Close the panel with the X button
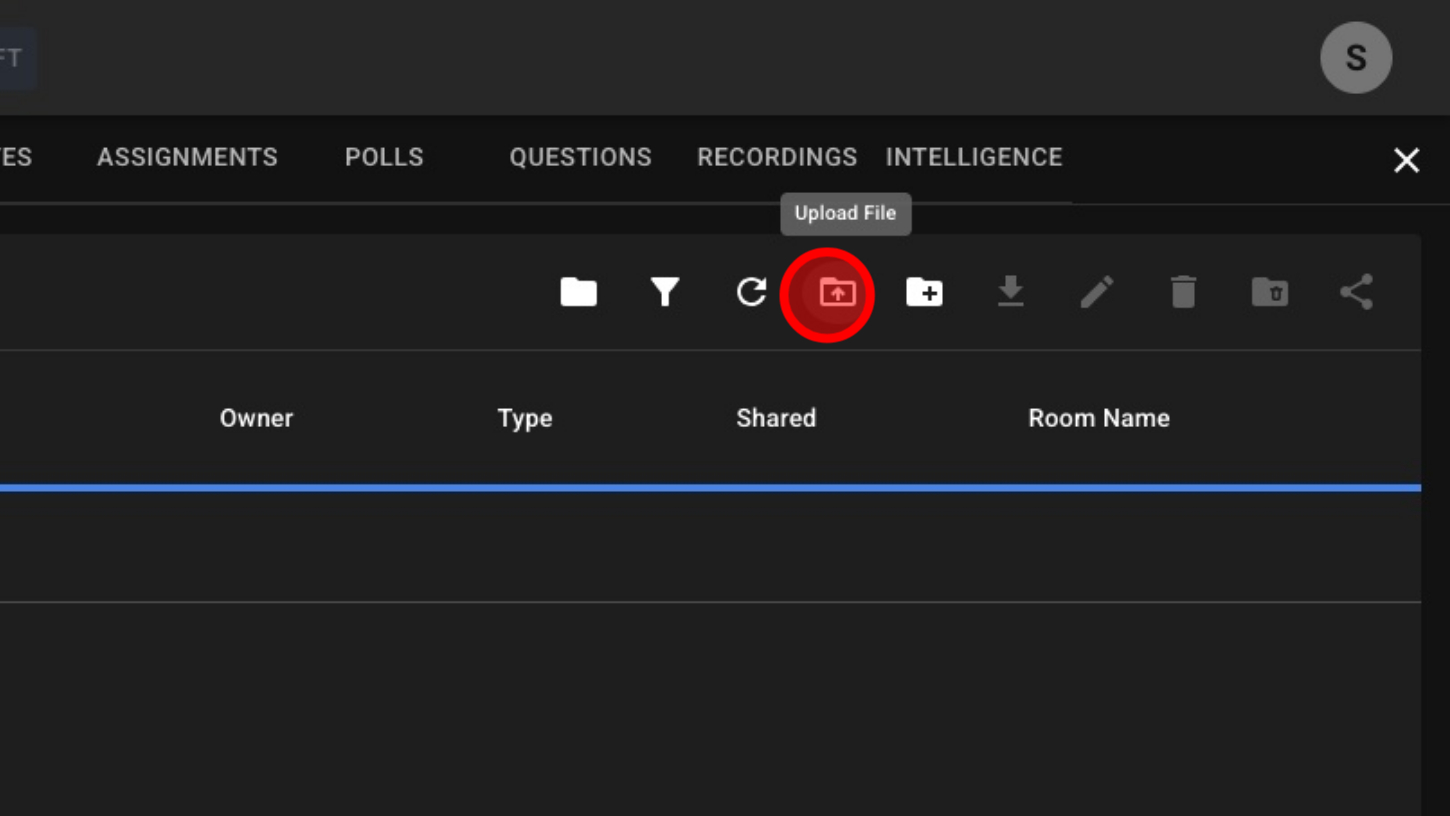 [1406, 160]
